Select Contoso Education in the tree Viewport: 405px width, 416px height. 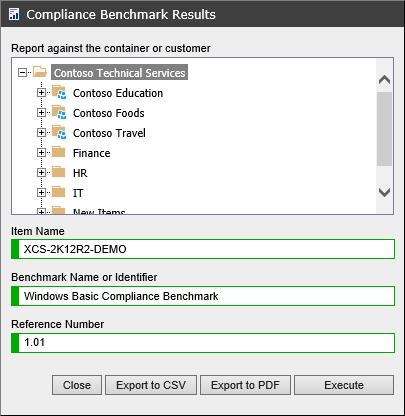pyautogui.click(x=118, y=93)
